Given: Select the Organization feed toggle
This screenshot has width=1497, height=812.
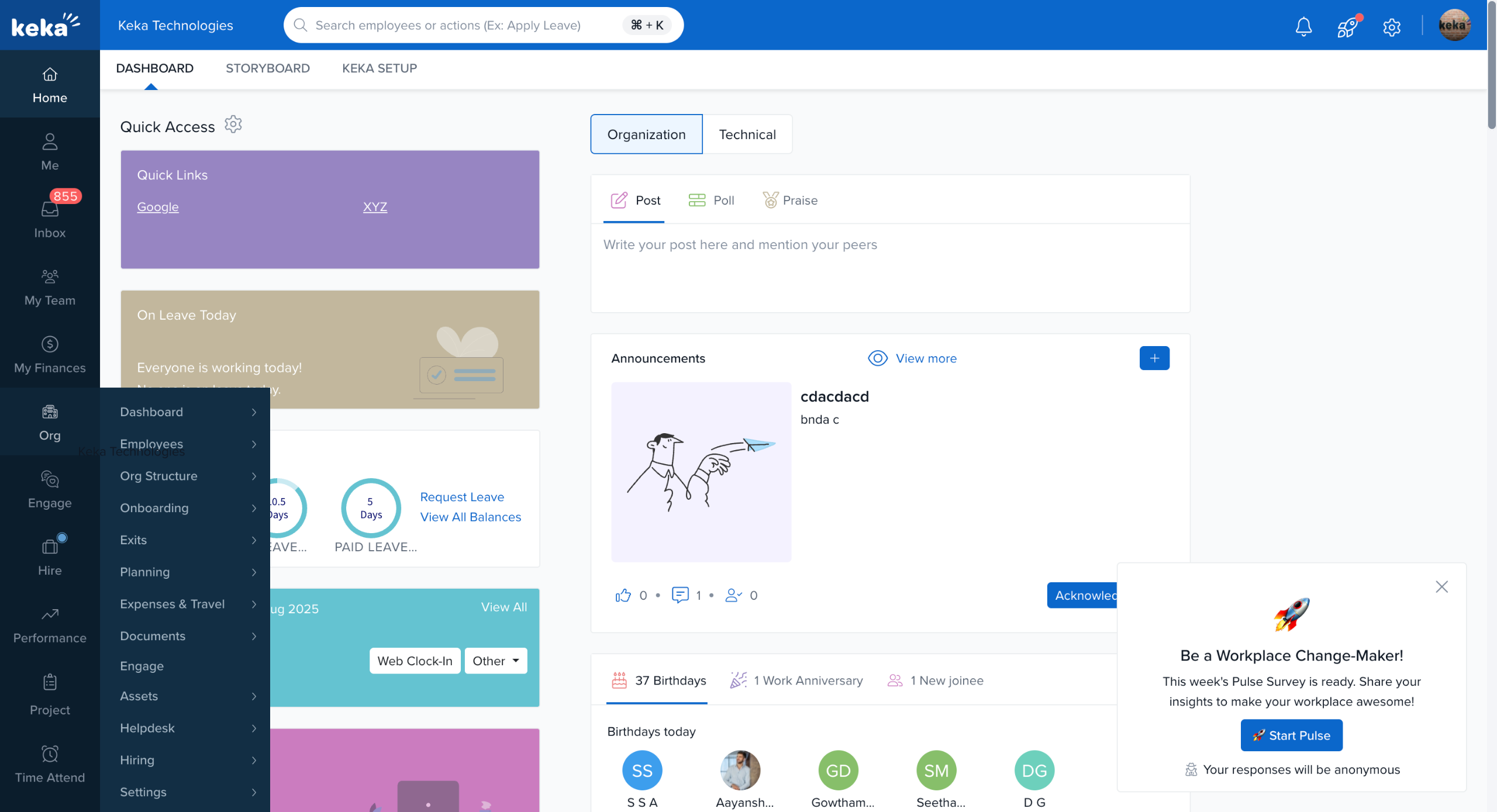Looking at the screenshot, I should coord(646,134).
